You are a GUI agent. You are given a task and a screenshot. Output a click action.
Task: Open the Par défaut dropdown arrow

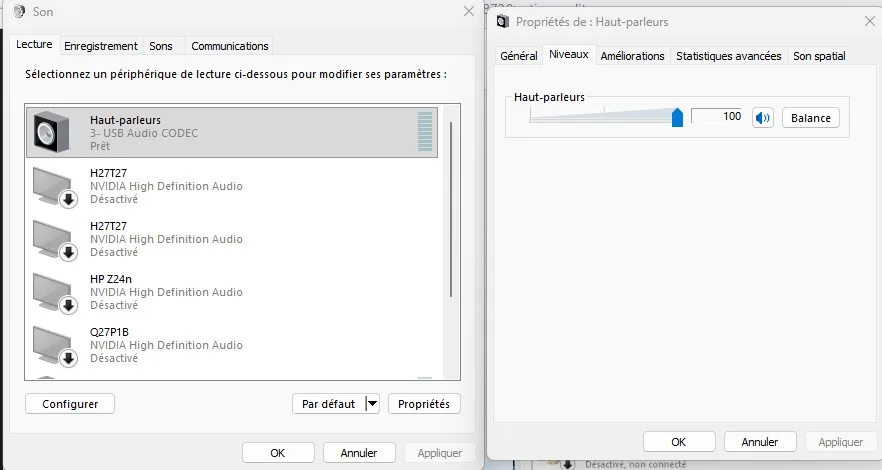(x=372, y=404)
